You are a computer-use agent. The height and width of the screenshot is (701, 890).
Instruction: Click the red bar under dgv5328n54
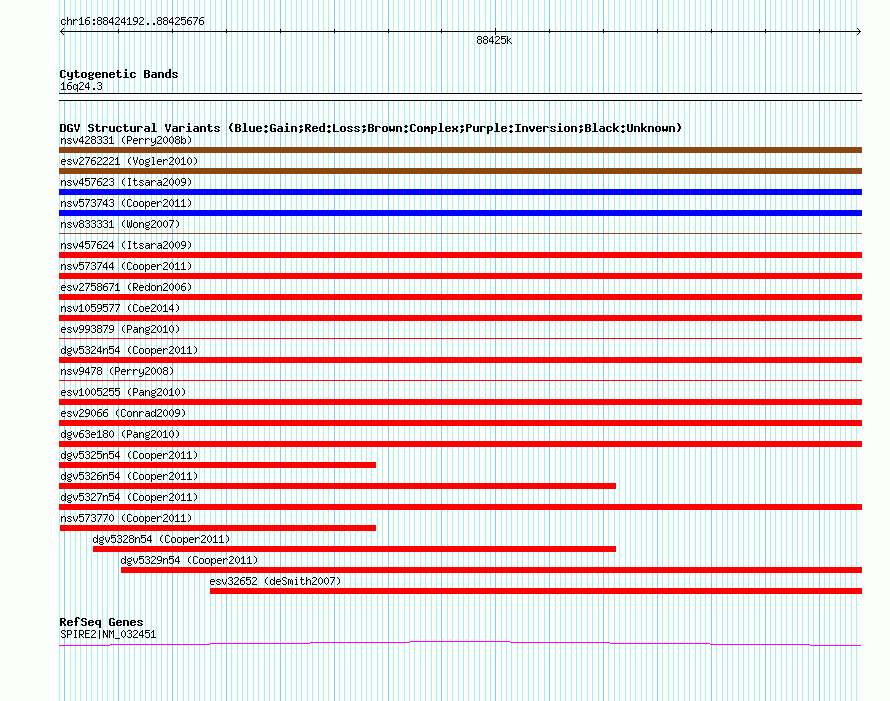click(354, 549)
